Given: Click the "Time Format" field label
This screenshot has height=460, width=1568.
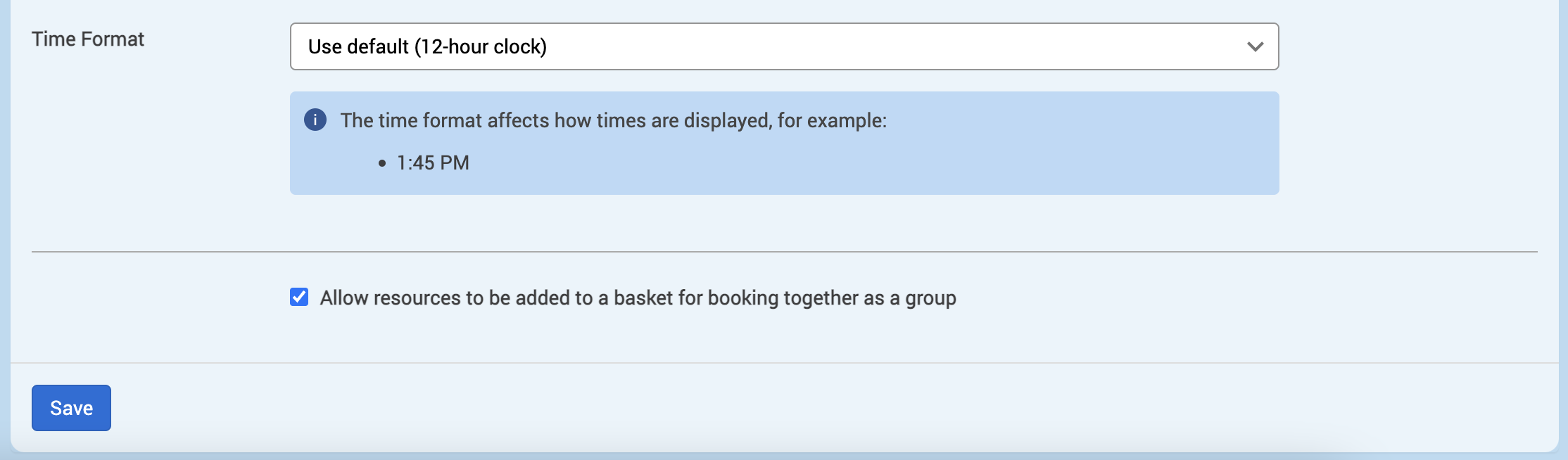Looking at the screenshot, I should (x=88, y=39).
